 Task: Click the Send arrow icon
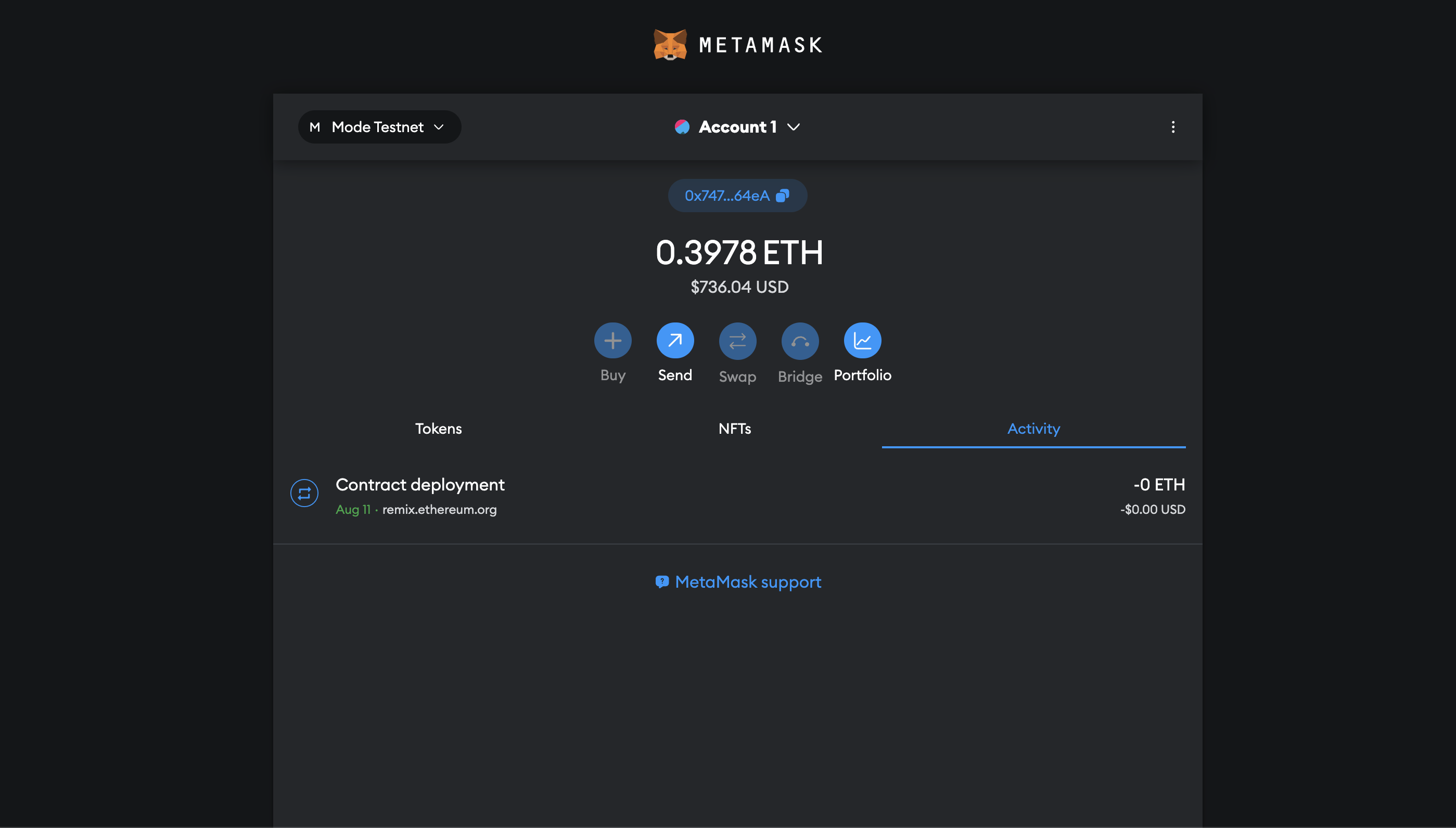click(675, 341)
